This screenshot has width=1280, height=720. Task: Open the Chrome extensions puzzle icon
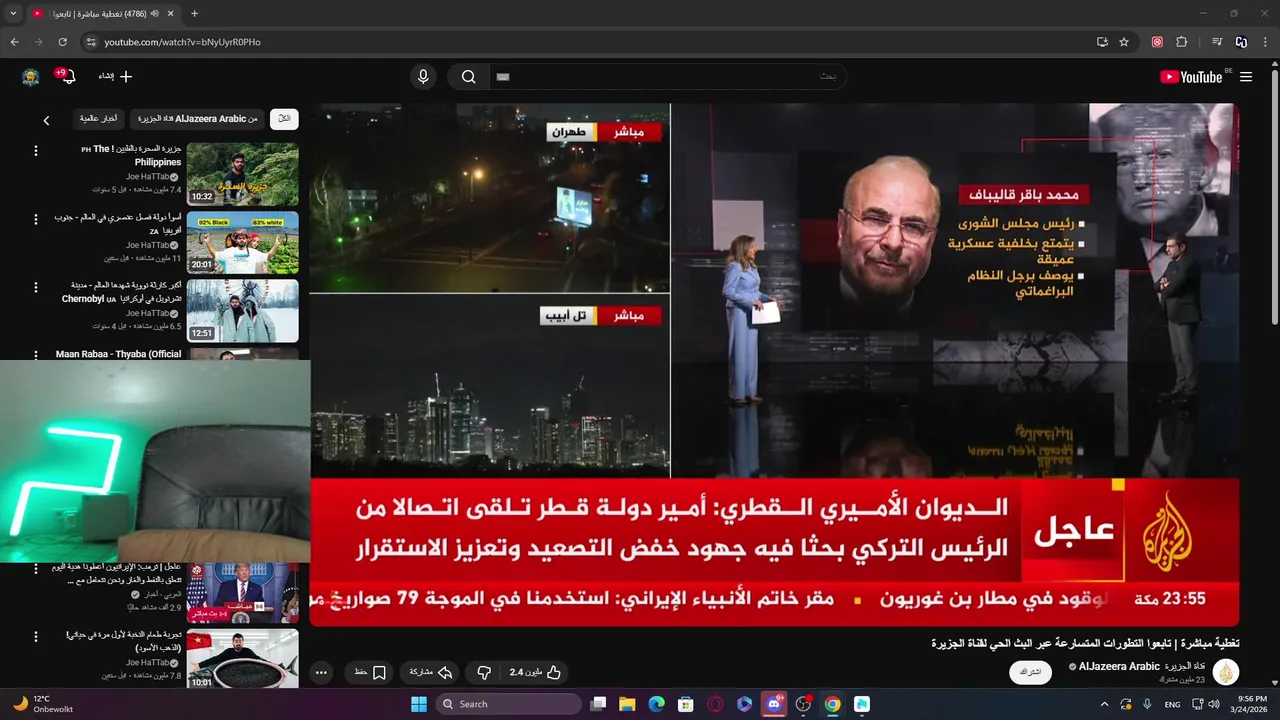[x=1181, y=42]
